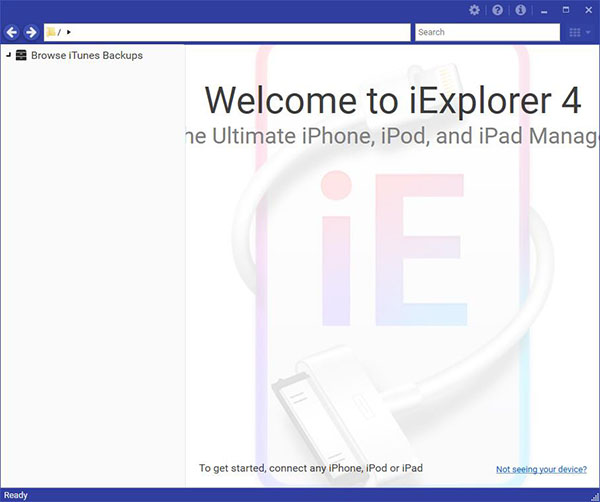600x502 pixels.
Task: Click the 'Welcome to iExplorer 4' heading
Action: pos(393,101)
